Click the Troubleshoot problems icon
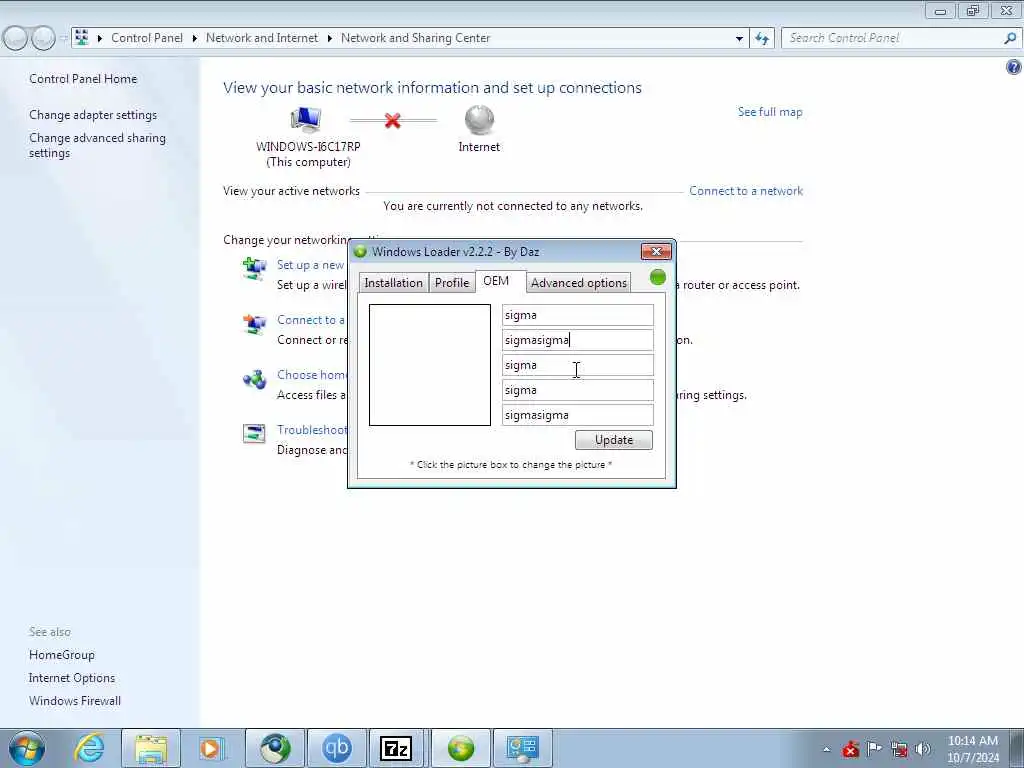 [x=254, y=434]
